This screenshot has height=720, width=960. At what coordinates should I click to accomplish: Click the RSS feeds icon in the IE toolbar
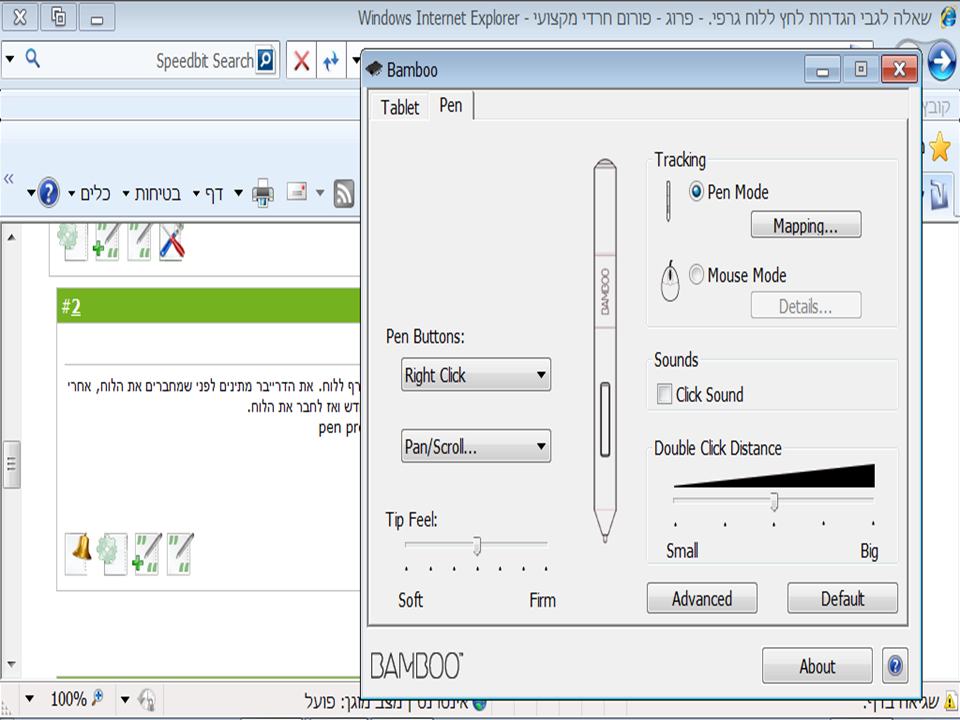pyautogui.click(x=344, y=193)
